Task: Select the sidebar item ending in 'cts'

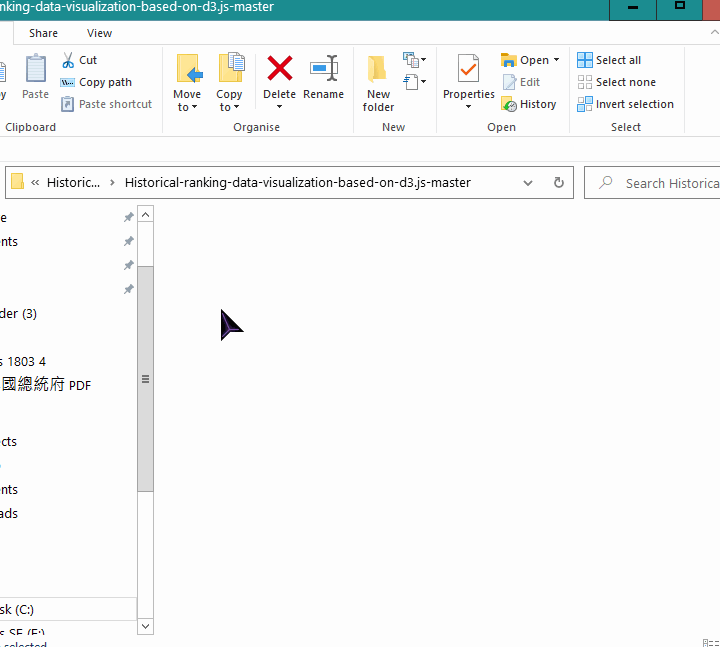Action: pos(9,442)
